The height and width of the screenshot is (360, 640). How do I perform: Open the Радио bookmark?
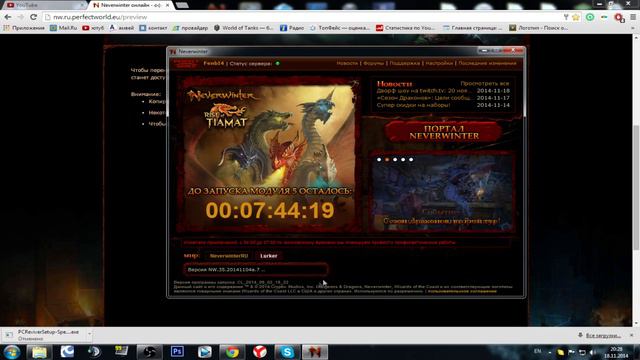292,28
